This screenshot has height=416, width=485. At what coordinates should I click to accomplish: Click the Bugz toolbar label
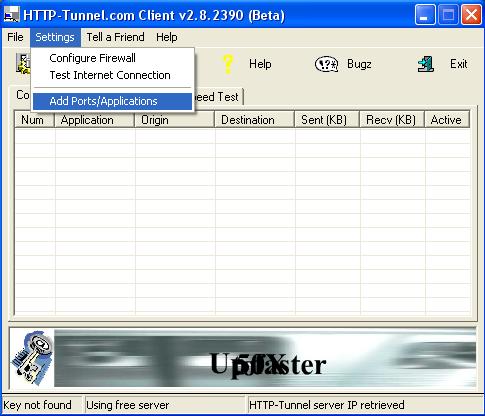[359, 64]
